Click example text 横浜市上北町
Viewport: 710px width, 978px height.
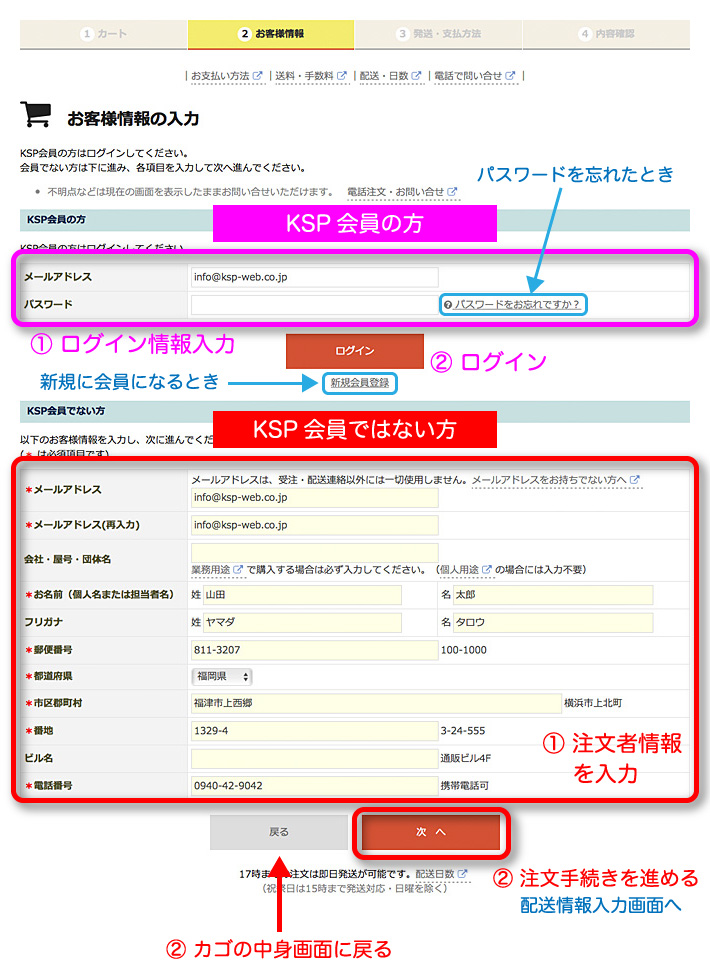click(593, 703)
